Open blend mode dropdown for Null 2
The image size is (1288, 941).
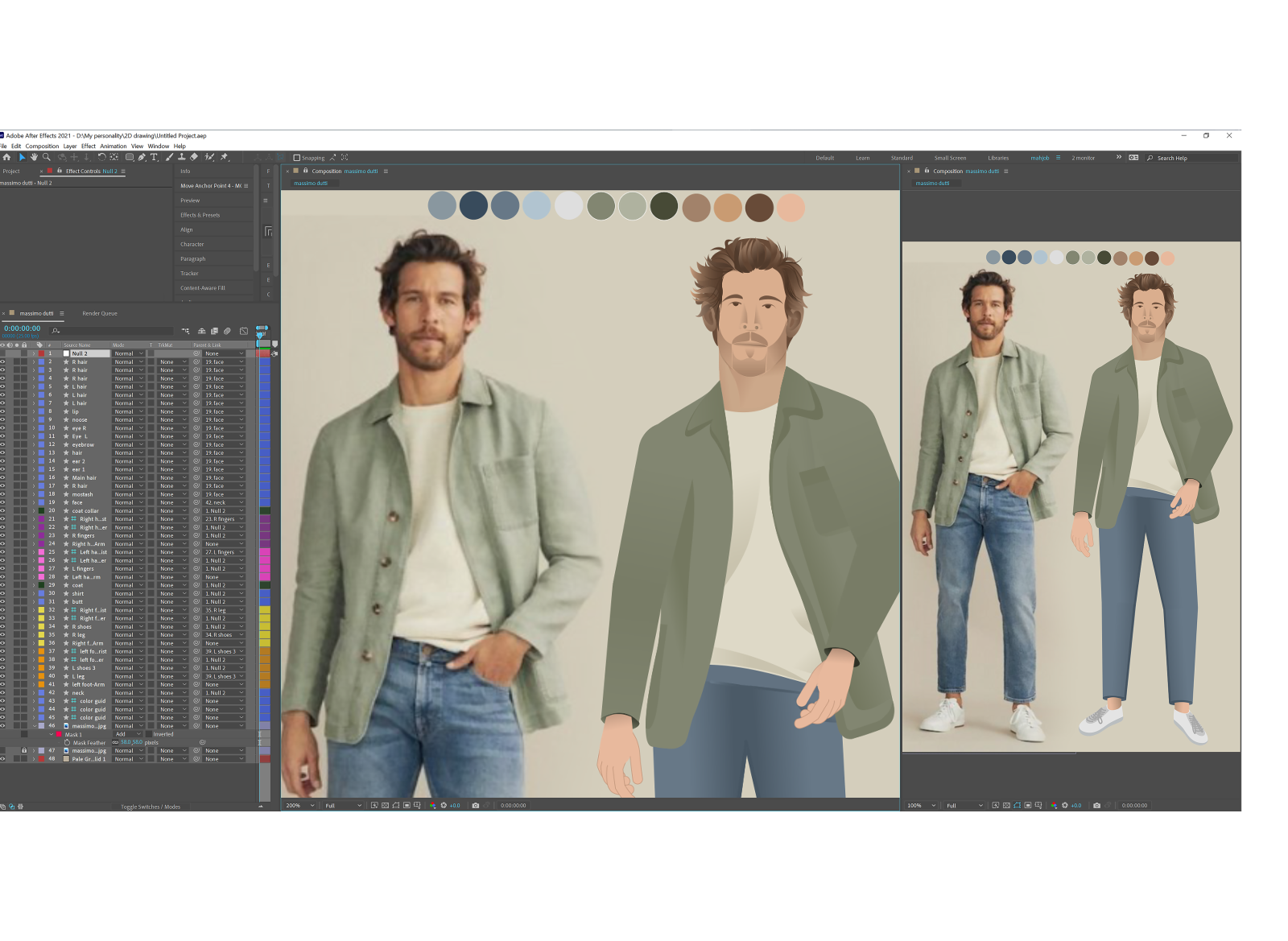pyautogui.click(x=129, y=353)
